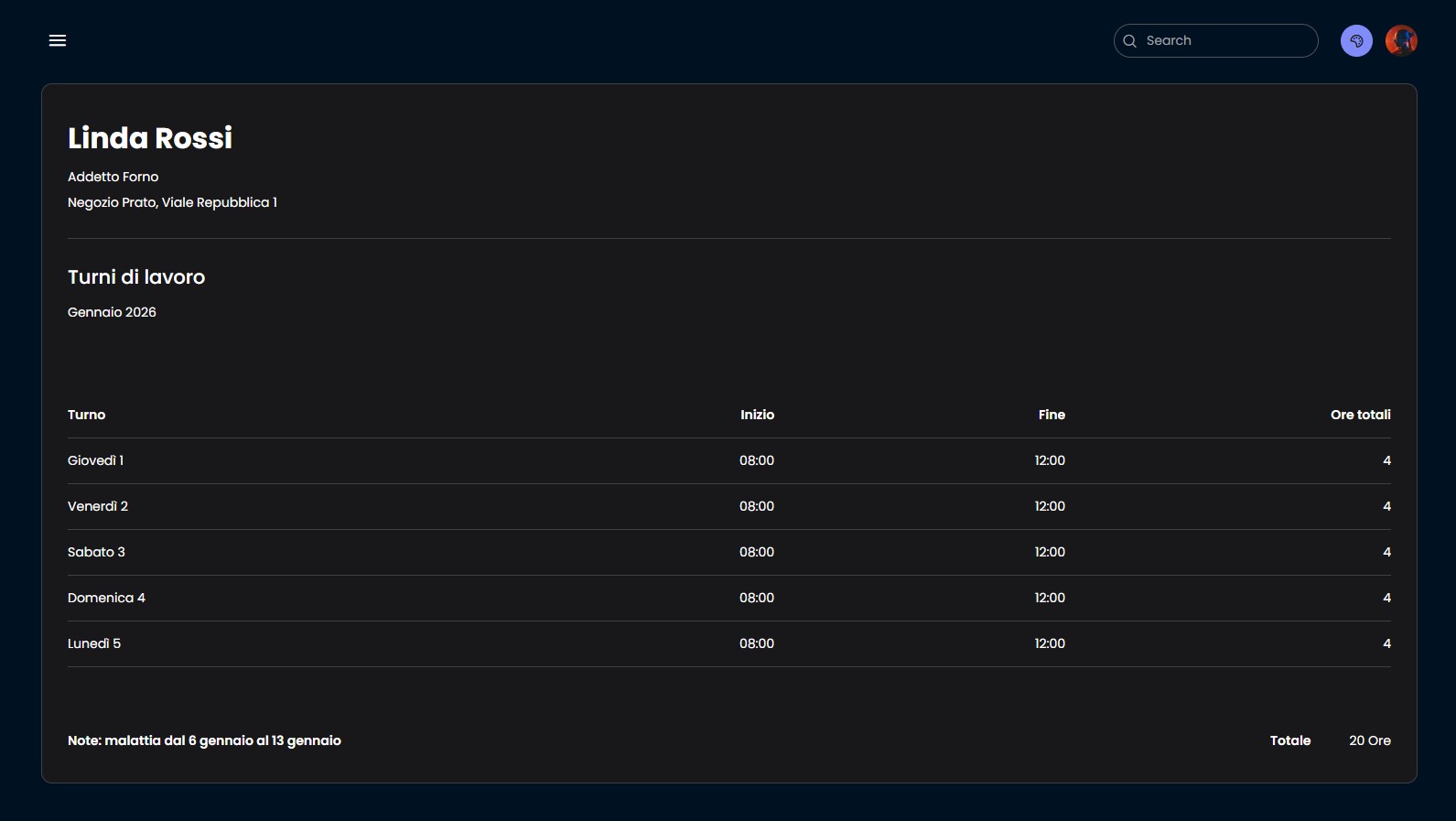This screenshot has height=821, width=1456.
Task: Open the hamburger navigation menu
Action: coord(58,40)
